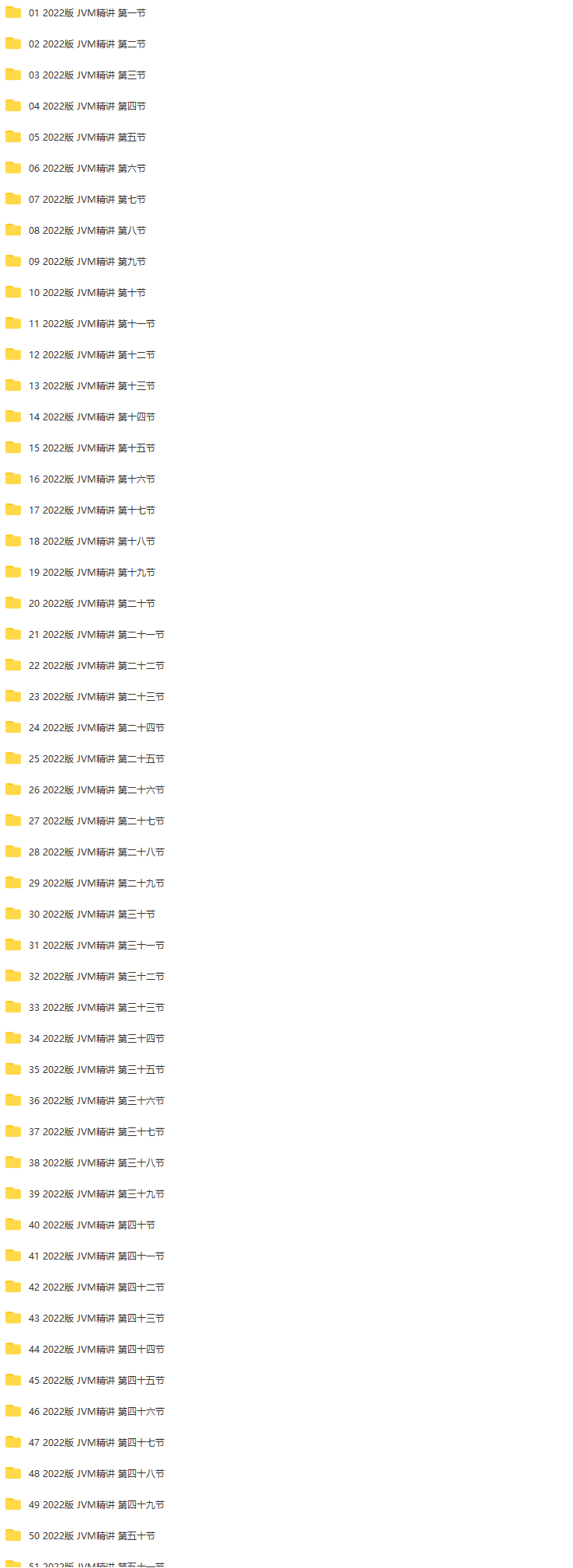Click folder icon next to 15 第十五节
Screen dimensions: 573x1568
[13, 448]
